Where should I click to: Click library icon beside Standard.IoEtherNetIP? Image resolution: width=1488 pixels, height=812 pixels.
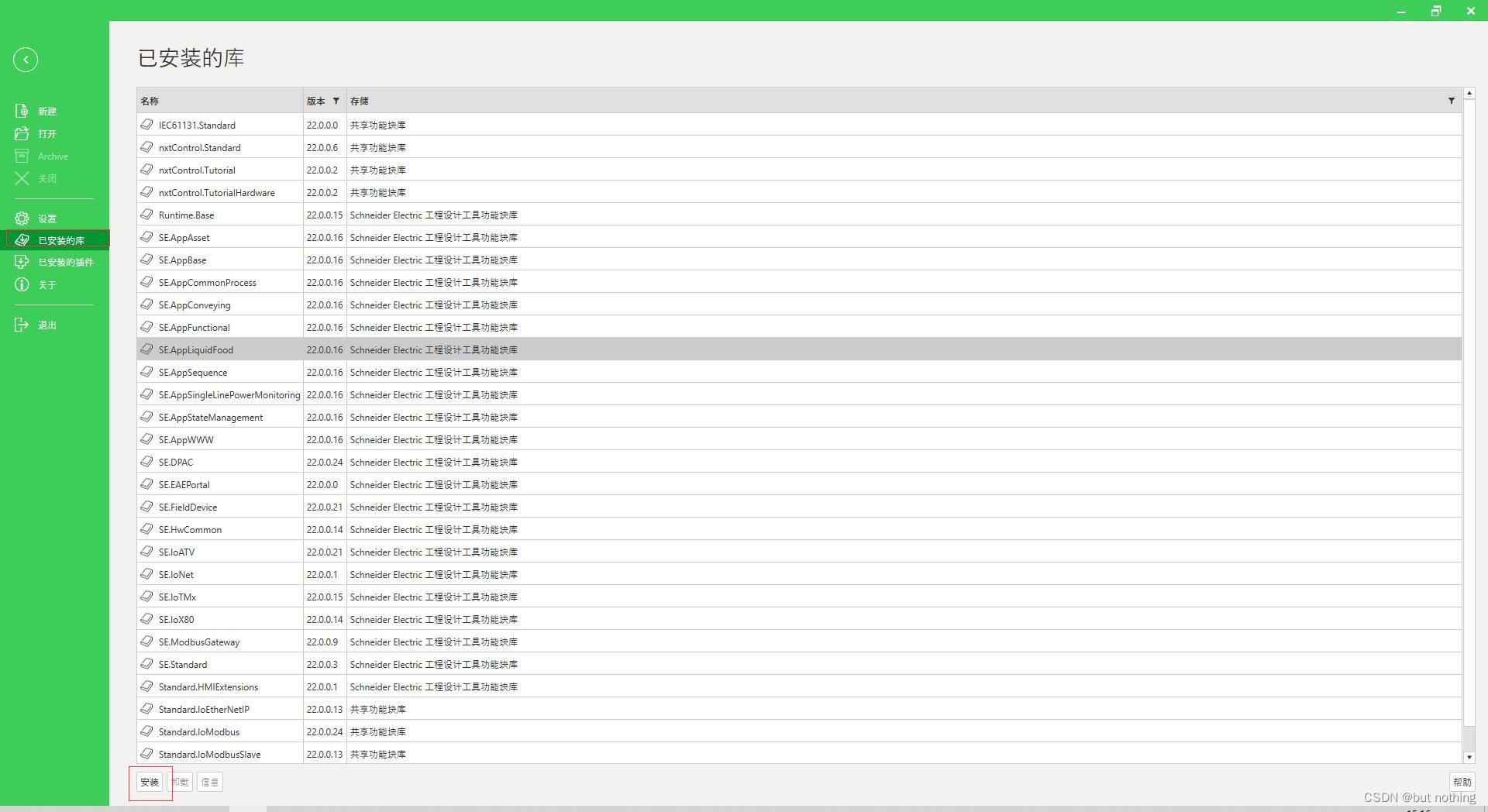pos(146,708)
